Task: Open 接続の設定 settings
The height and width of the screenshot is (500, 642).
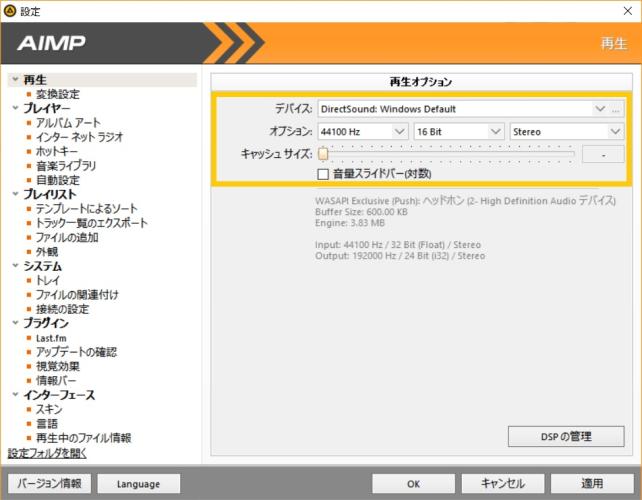Action: (62, 309)
